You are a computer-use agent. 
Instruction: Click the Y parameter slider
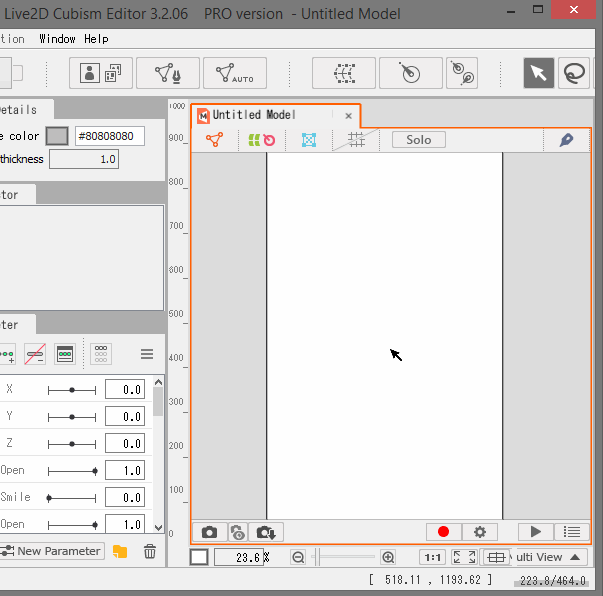(72, 417)
